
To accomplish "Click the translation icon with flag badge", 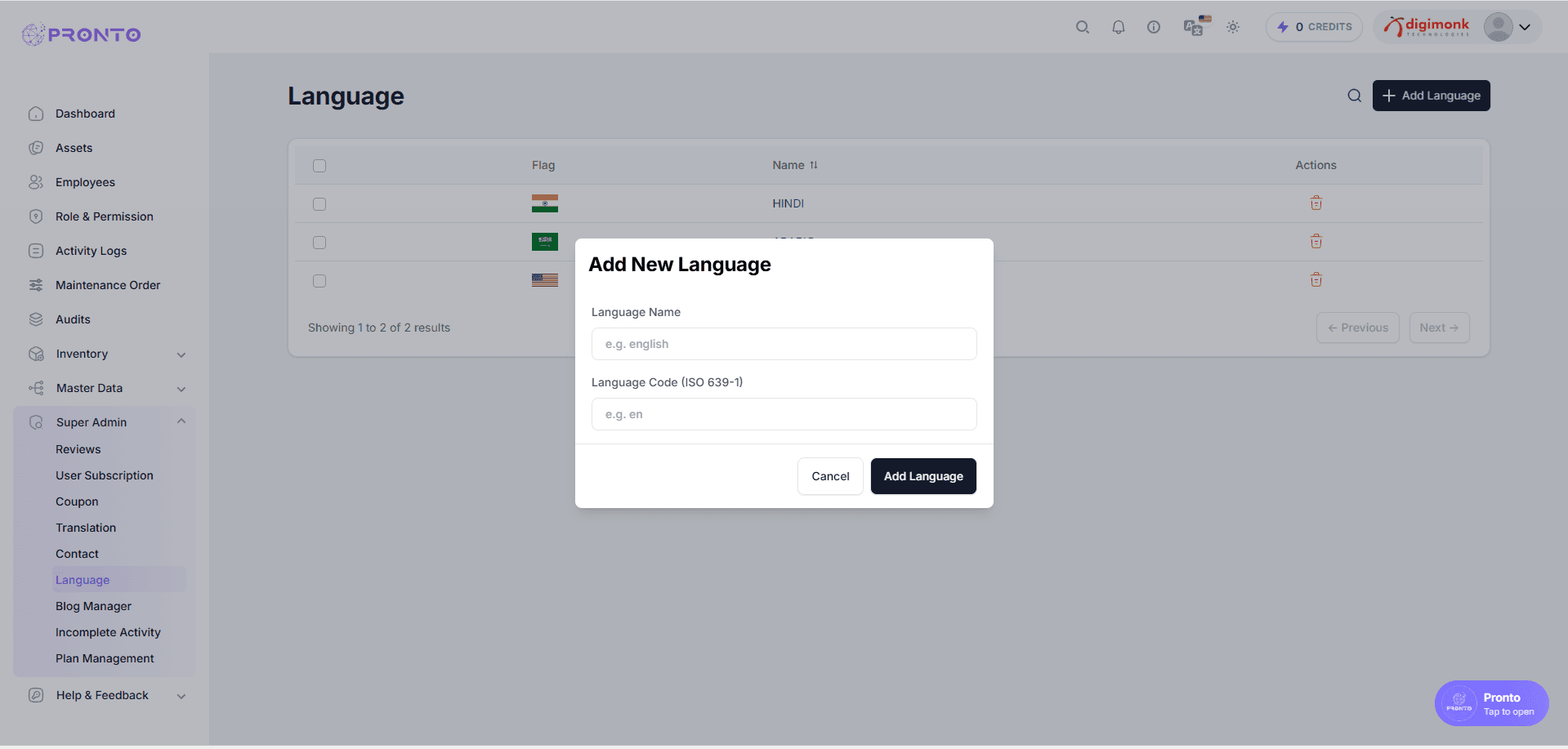I will (x=1193, y=28).
